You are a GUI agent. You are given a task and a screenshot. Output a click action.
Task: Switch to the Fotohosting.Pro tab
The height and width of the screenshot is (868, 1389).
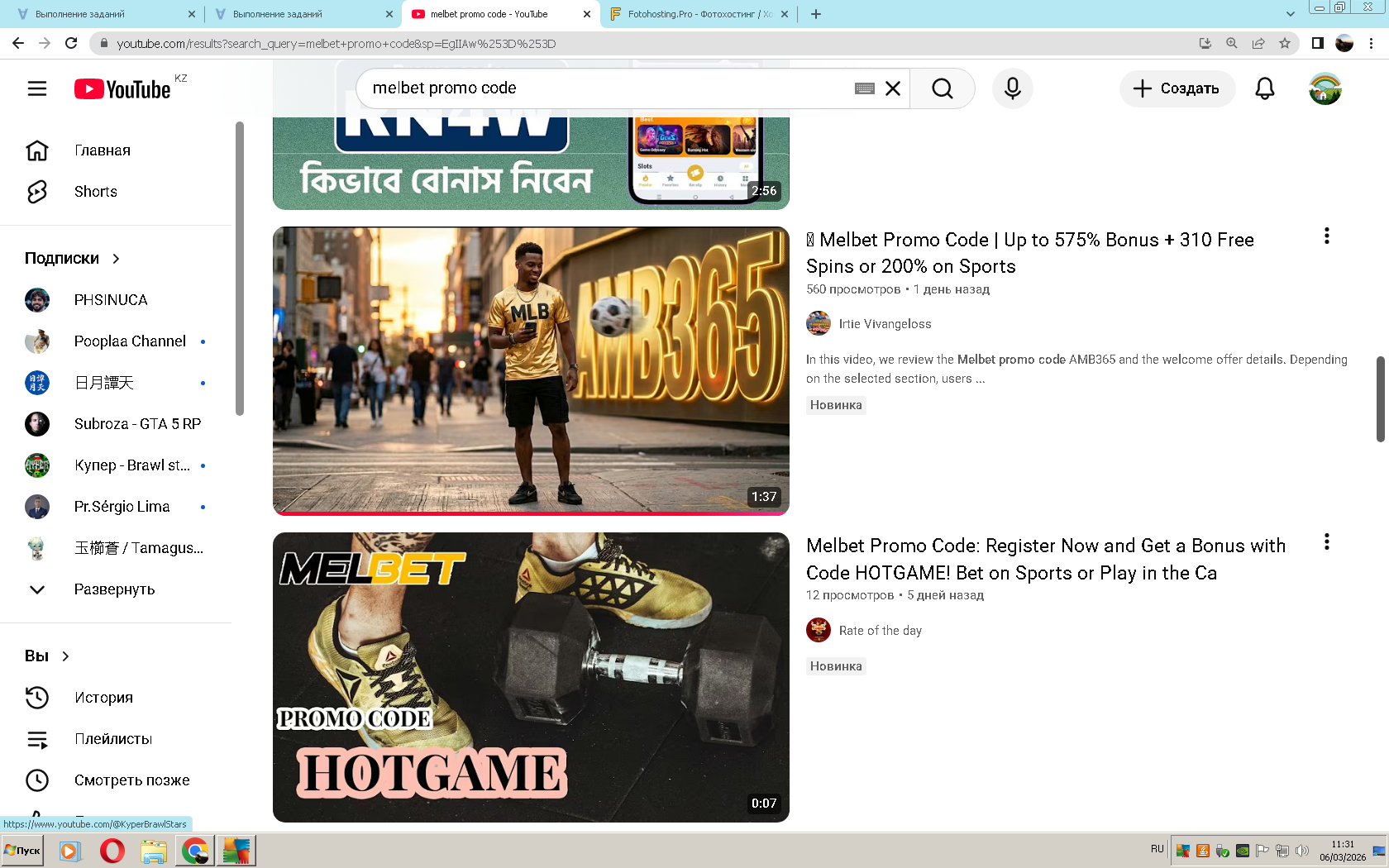pos(699,14)
